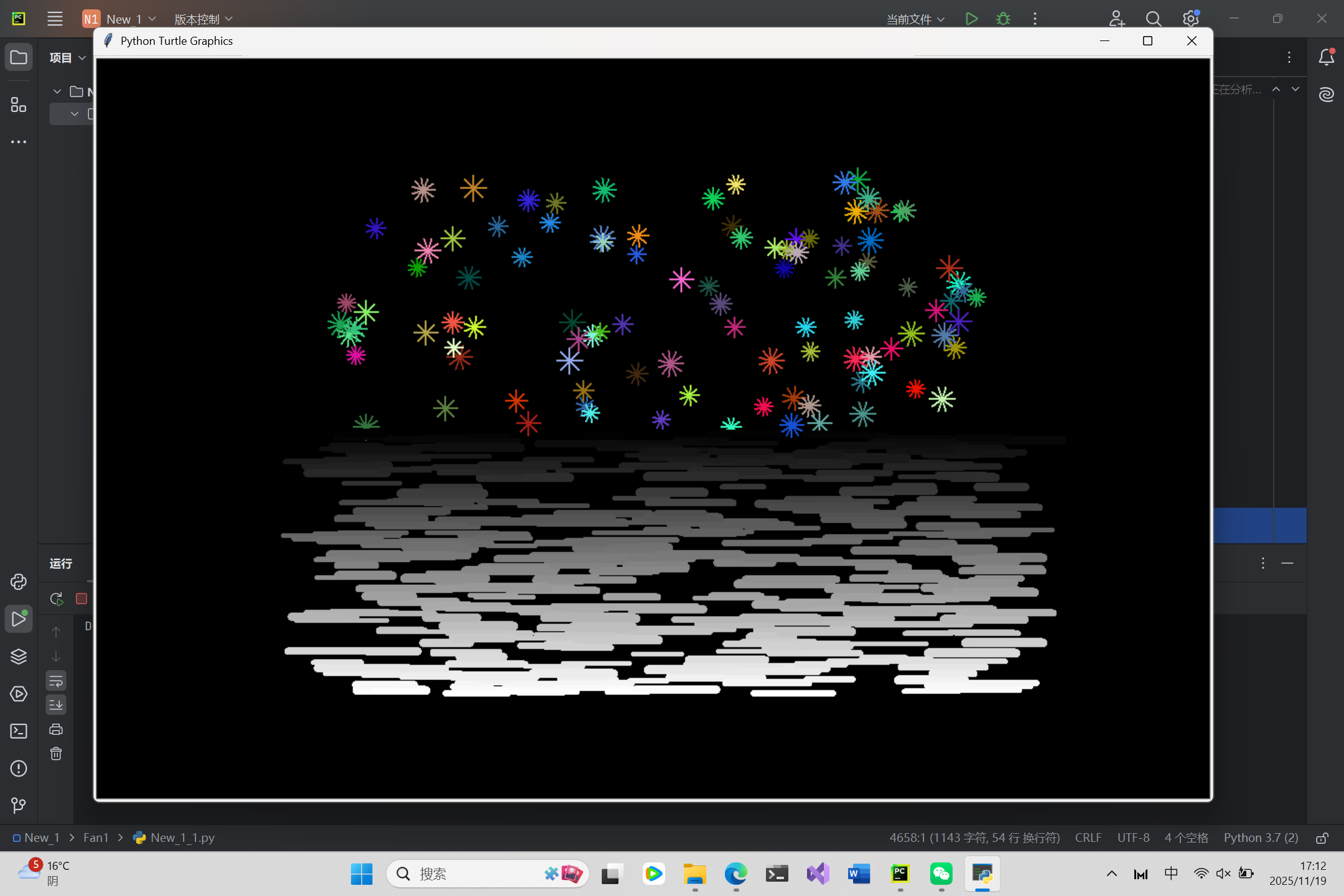This screenshot has height=896, width=1344.
Task: Toggle scroll to end of output
Action: click(56, 705)
